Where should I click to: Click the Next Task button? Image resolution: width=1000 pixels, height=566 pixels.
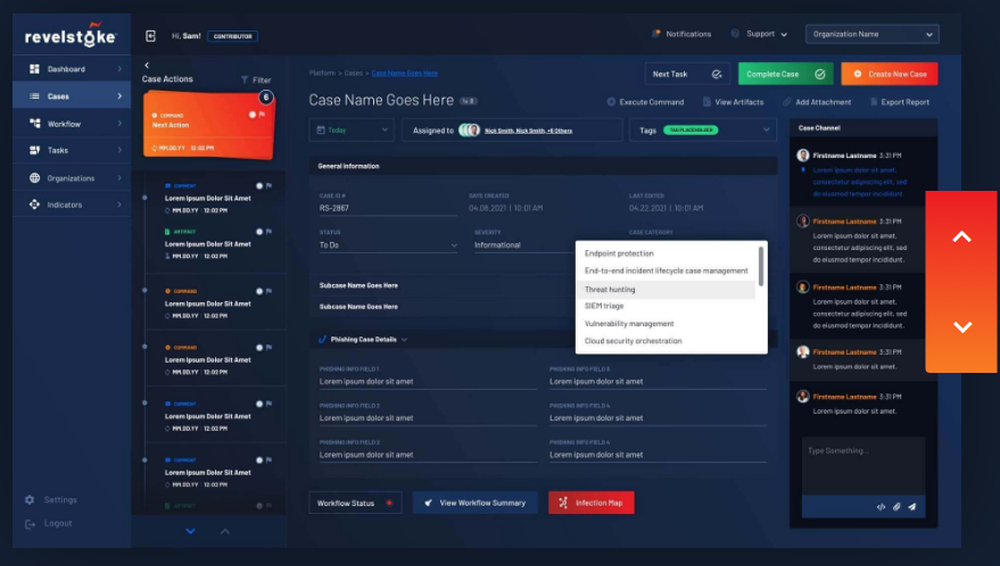pyautogui.click(x=687, y=74)
